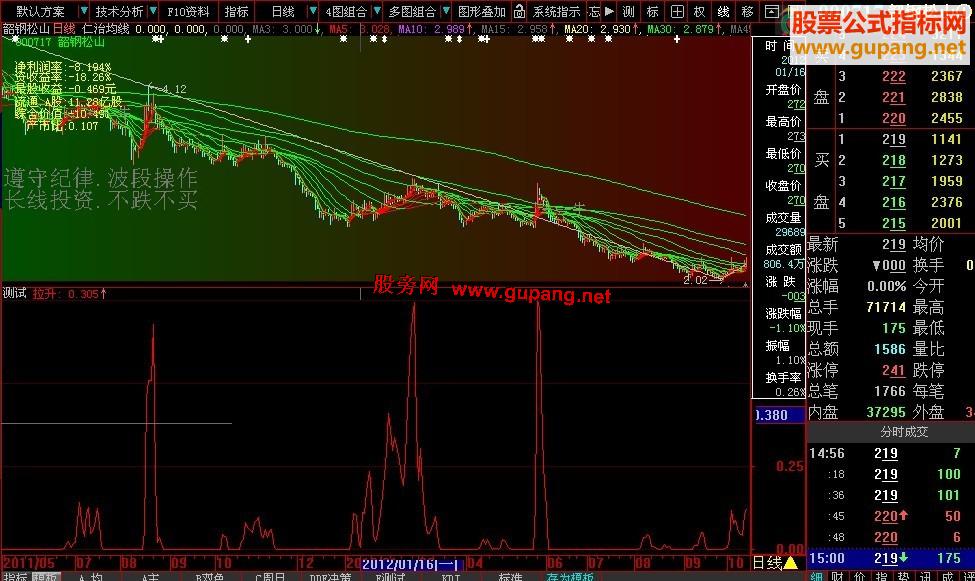This screenshot has width=975, height=581.
Task: Click the 测 toolbar icon
Action: [x=629, y=11]
